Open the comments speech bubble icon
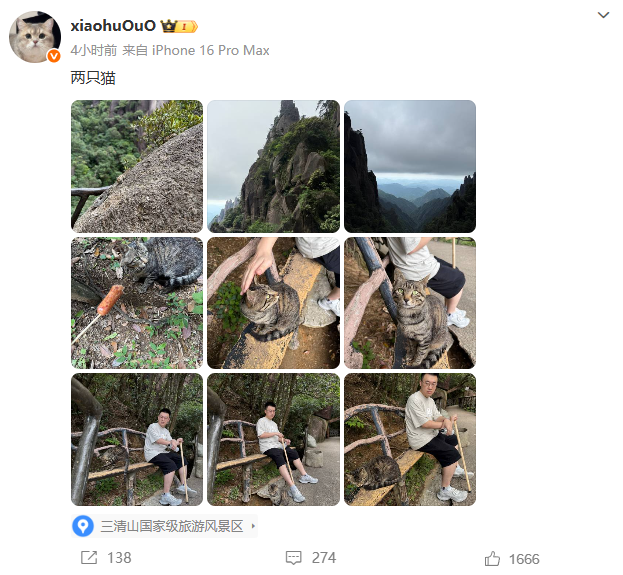The height and width of the screenshot is (575, 623). pyautogui.click(x=294, y=558)
